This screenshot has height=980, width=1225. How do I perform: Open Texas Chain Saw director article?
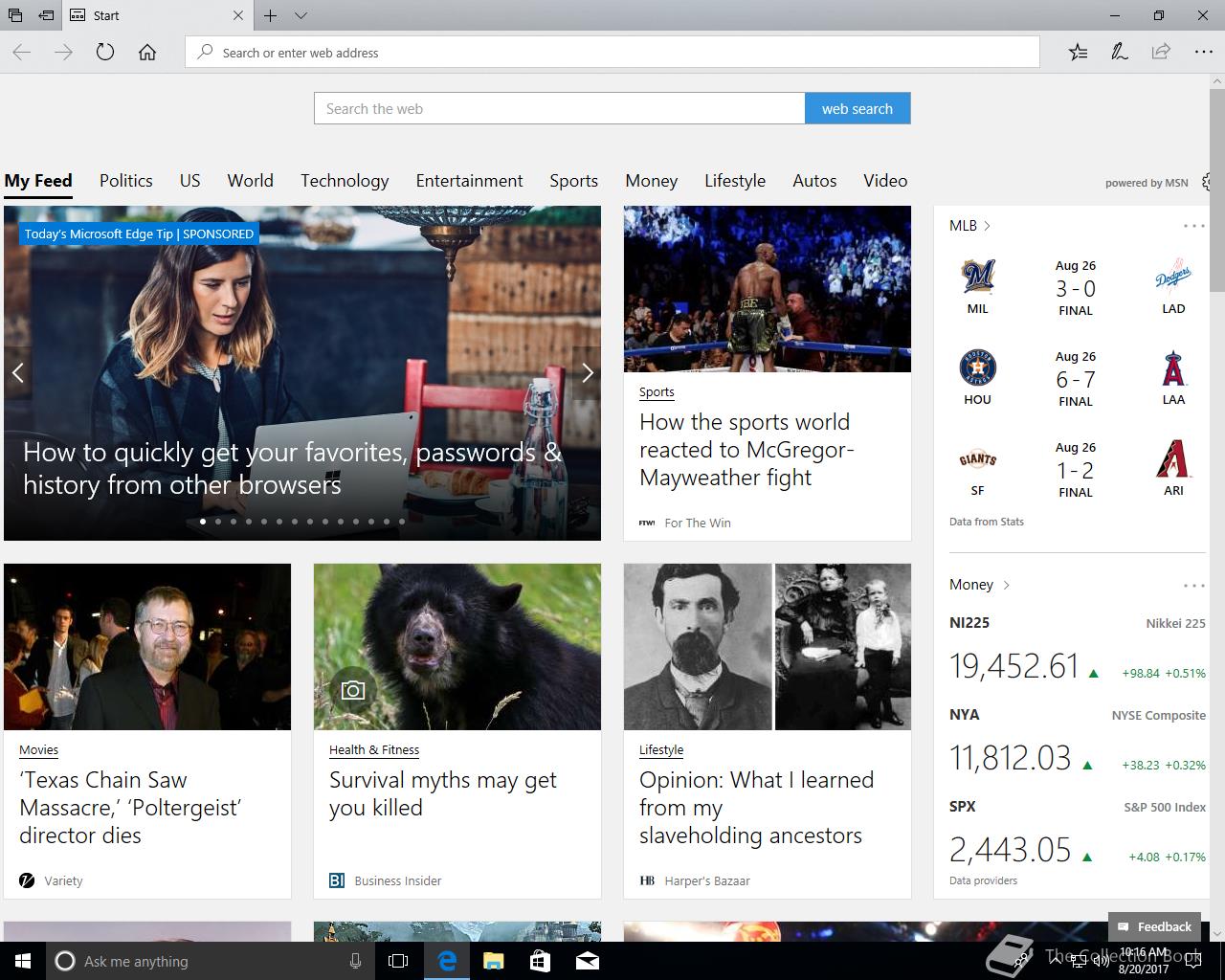click(x=130, y=808)
